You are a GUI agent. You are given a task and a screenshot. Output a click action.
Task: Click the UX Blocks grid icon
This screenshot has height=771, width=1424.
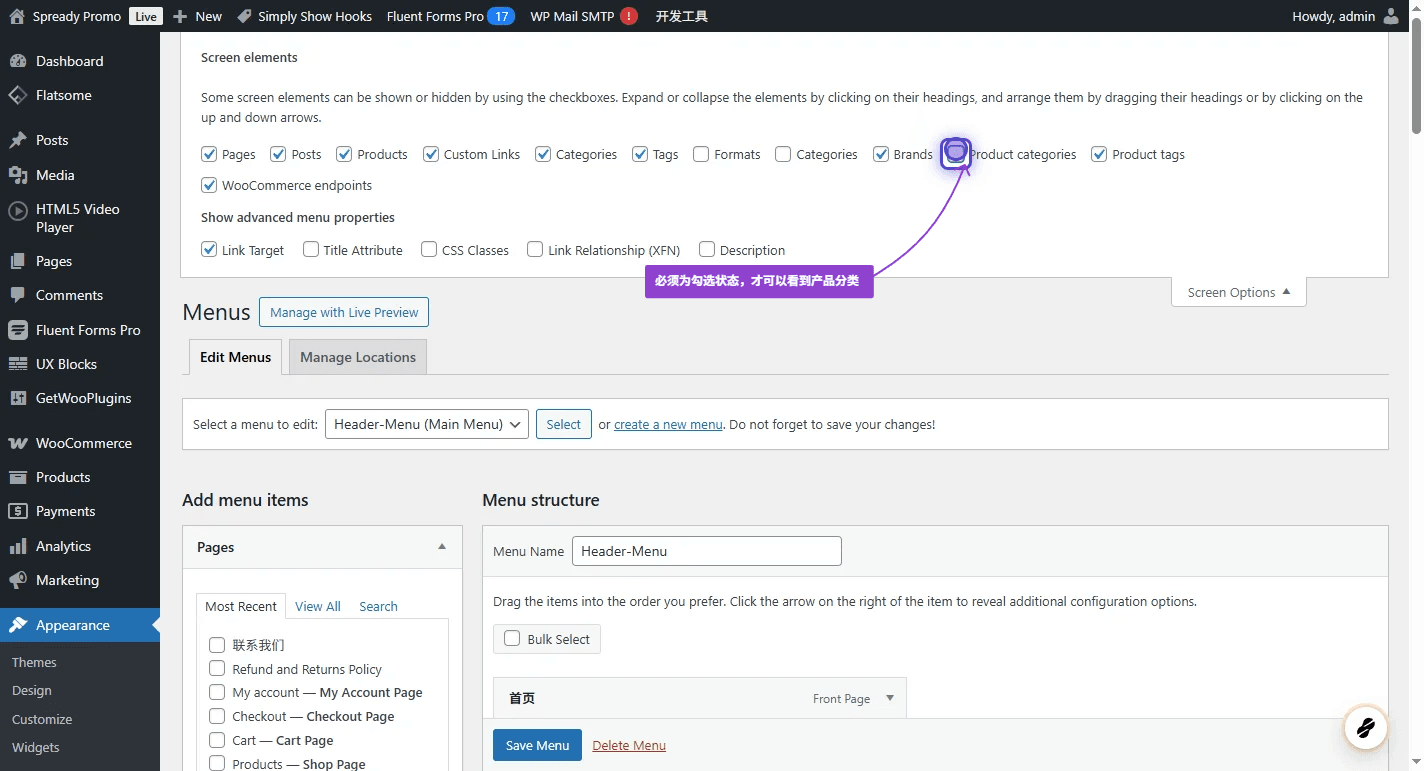tap(17, 364)
